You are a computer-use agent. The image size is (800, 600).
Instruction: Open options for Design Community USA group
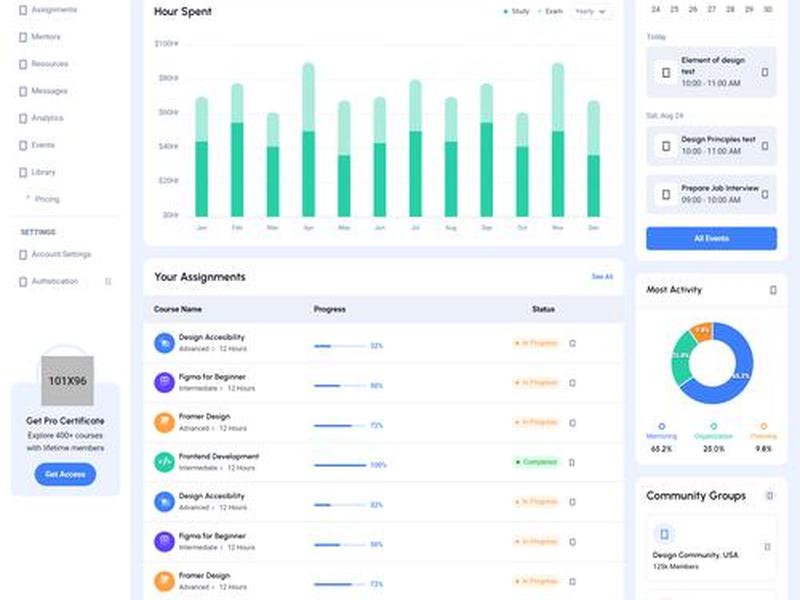767,547
